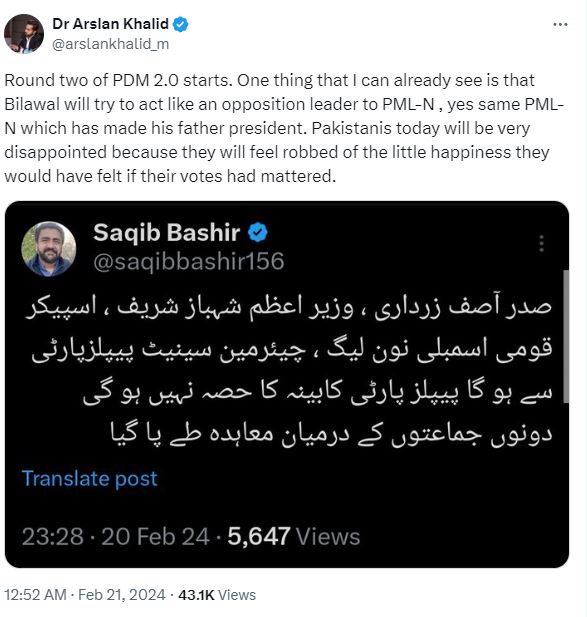Click the tweet text starting Round two
Screen dimensions: 587x617
(x=284, y=128)
